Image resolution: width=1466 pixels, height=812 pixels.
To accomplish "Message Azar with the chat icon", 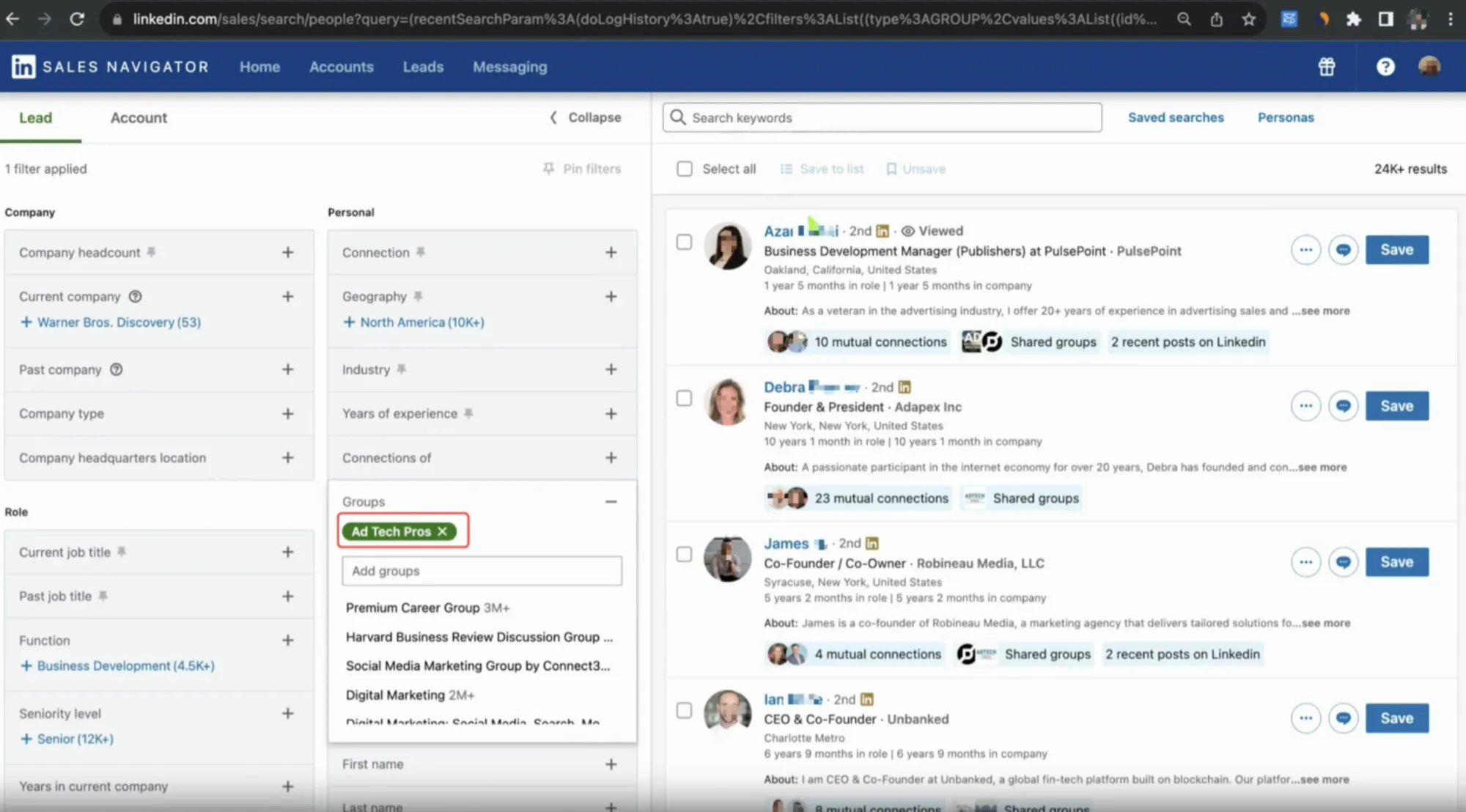I will pyautogui.click(x=1344, y=250).
